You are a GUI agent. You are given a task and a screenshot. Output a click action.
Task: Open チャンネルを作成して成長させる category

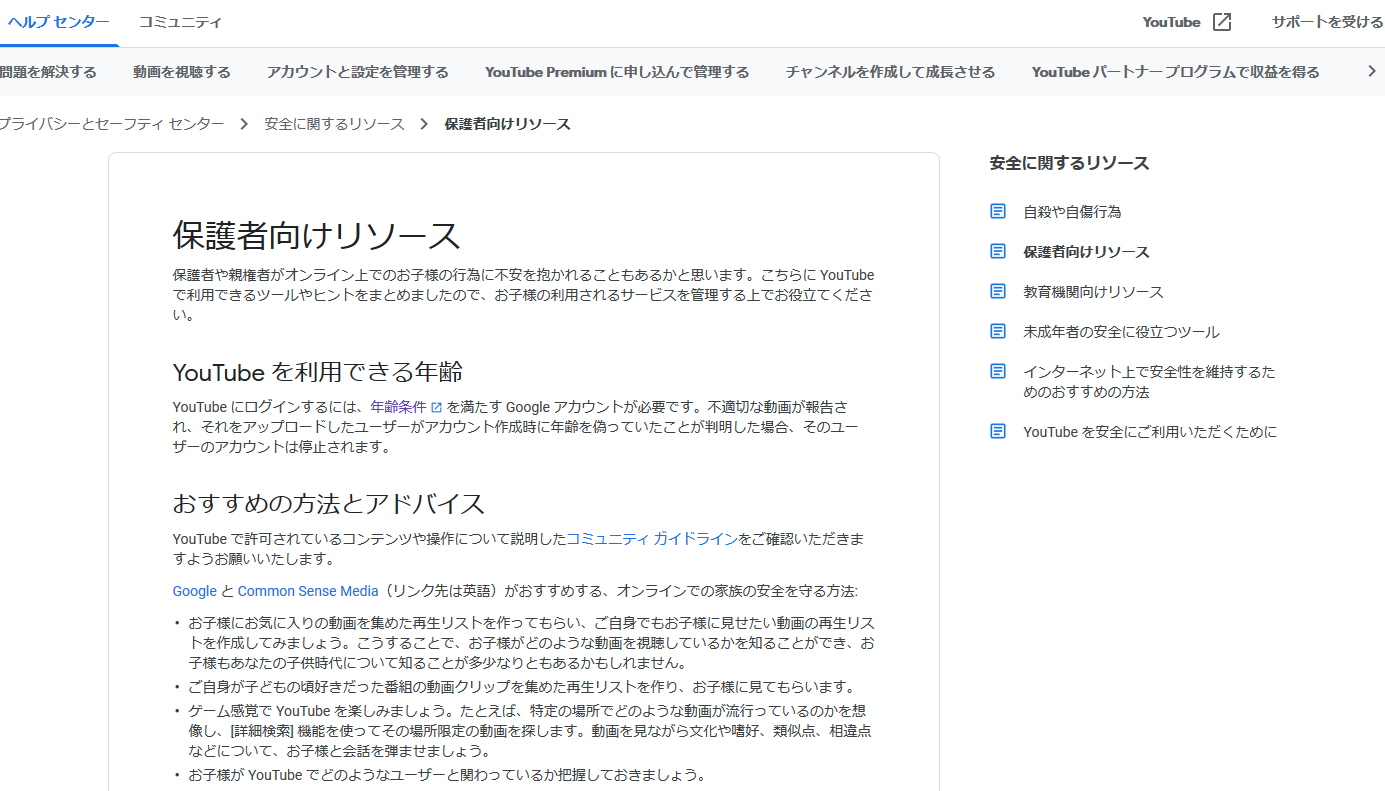click(890, 72)
